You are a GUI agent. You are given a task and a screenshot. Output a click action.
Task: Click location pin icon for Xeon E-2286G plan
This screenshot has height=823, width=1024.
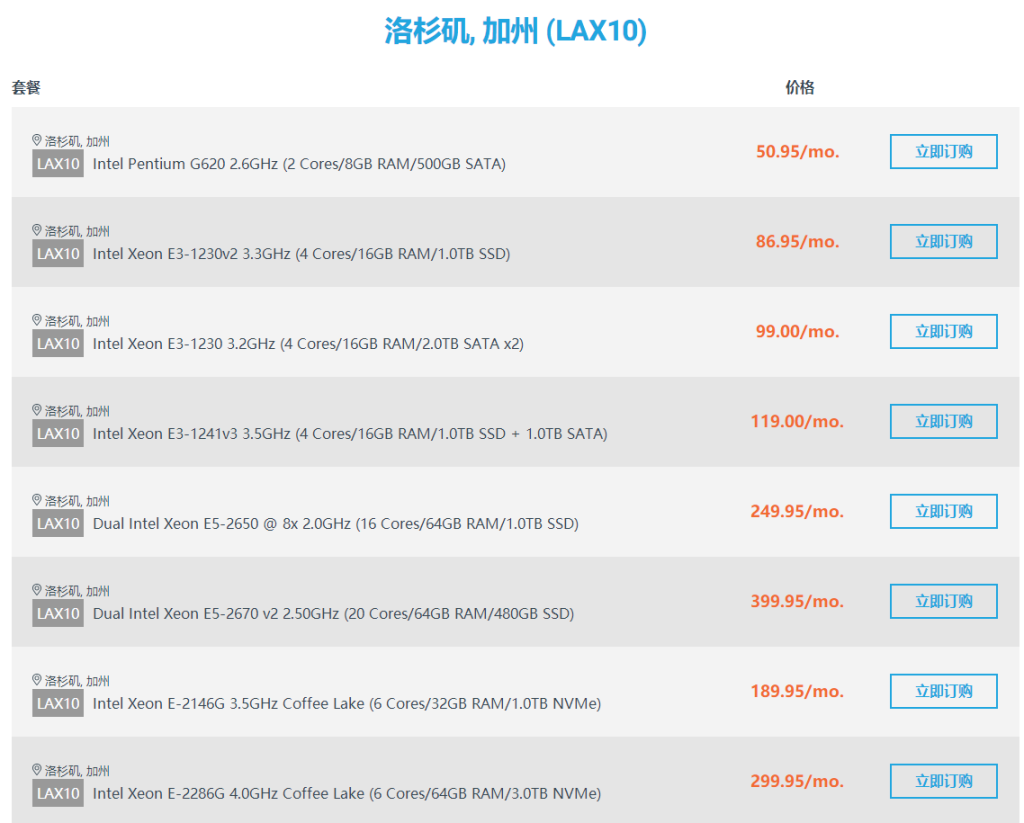click(x=37, y=771)
